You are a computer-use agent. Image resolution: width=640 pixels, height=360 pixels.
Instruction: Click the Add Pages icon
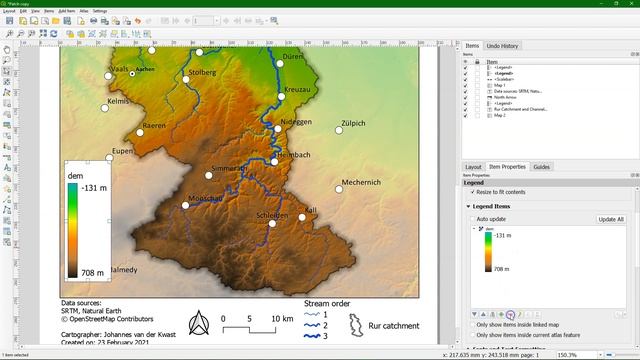coord(81,20)
